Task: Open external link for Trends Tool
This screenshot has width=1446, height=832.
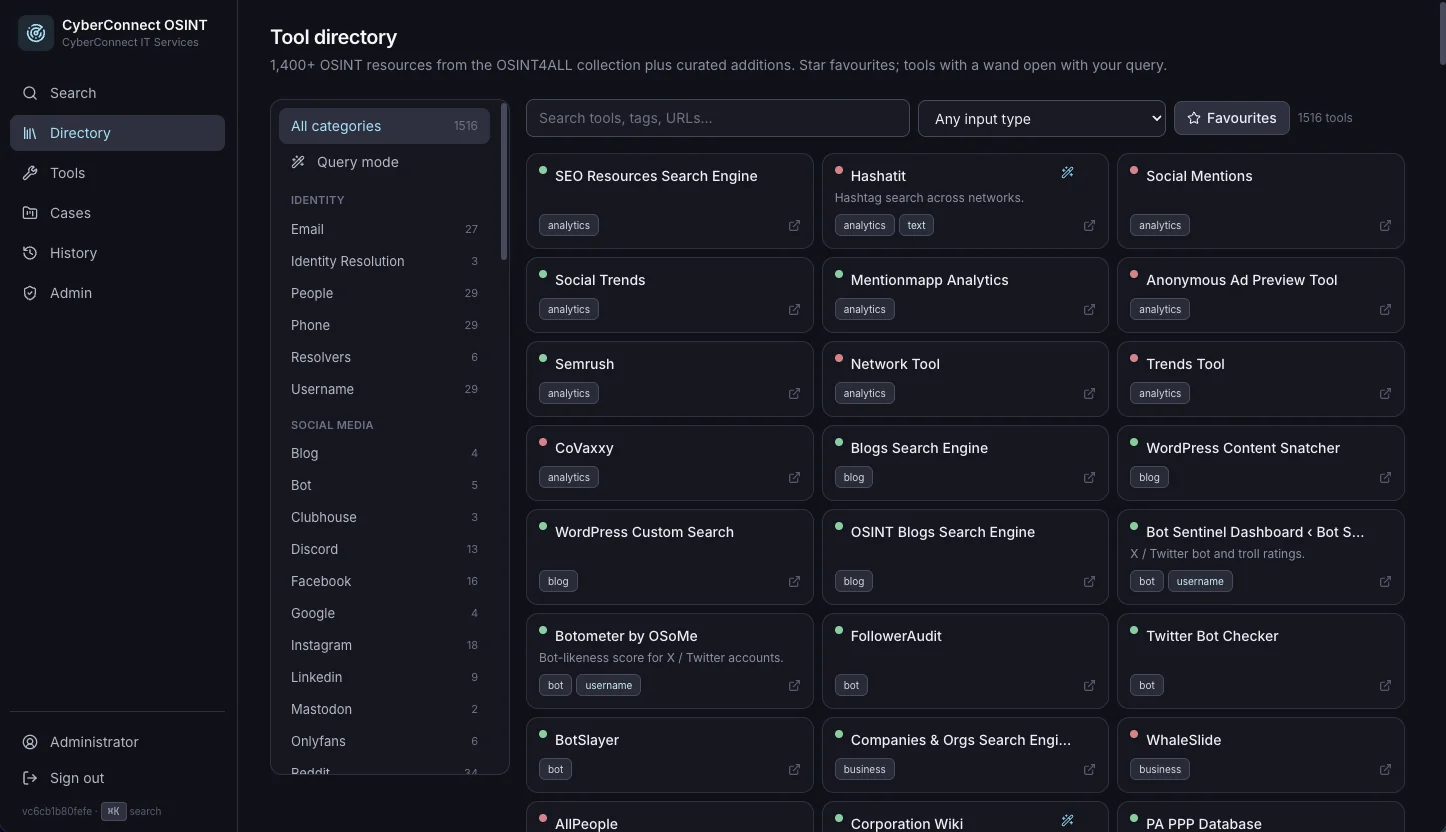Action: (1385, 394)
